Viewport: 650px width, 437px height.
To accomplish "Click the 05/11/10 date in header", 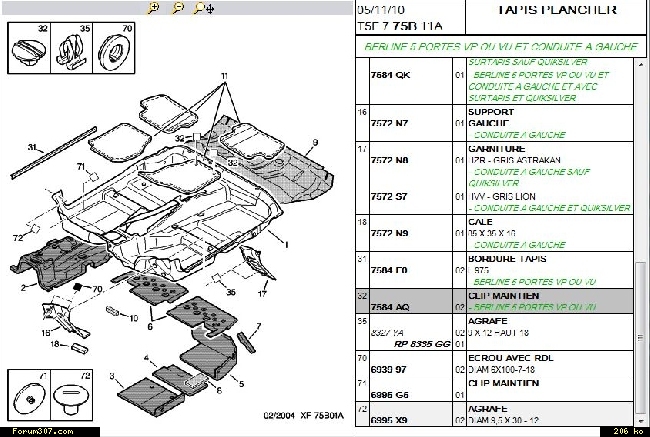I will click(381, 10).
